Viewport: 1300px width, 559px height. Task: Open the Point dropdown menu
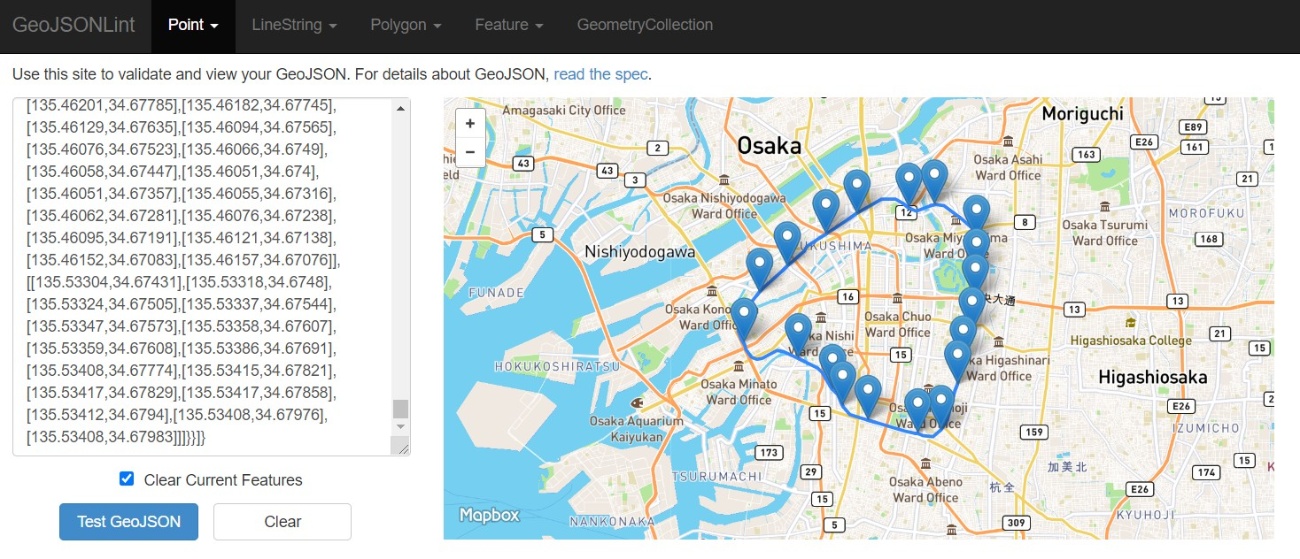[193, 25]
